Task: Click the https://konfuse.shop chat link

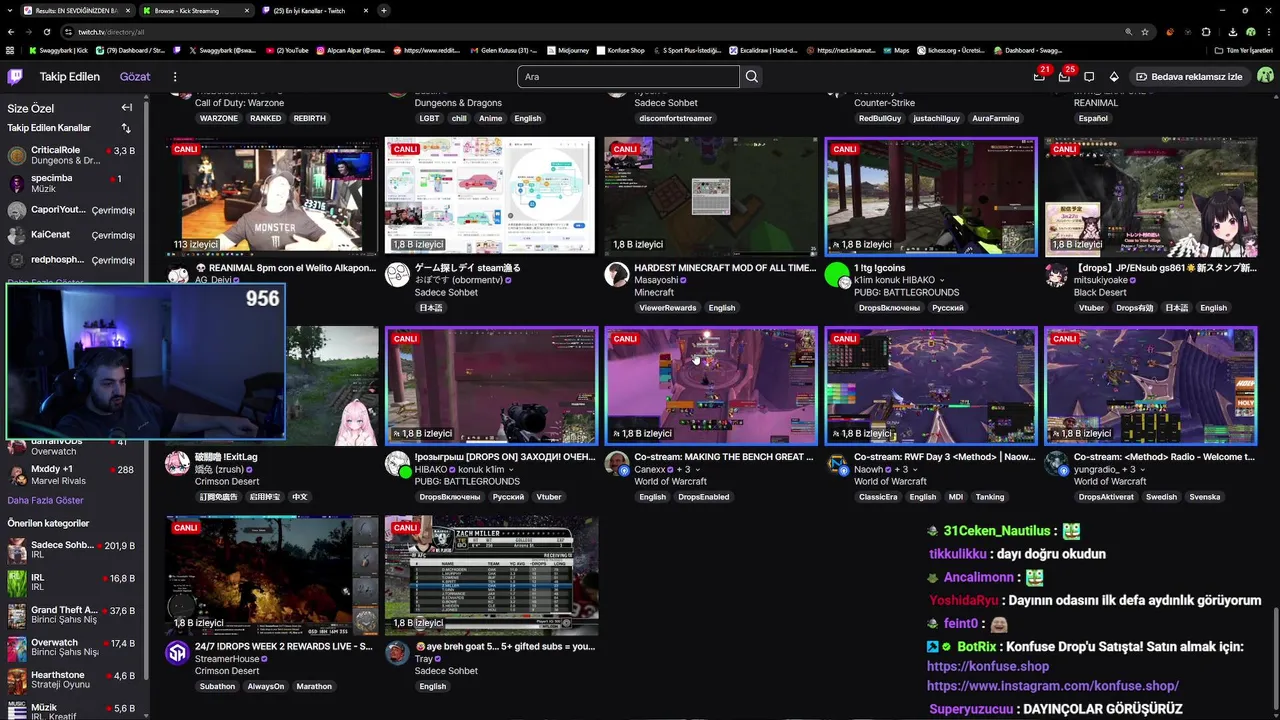Action: (988, 666)
